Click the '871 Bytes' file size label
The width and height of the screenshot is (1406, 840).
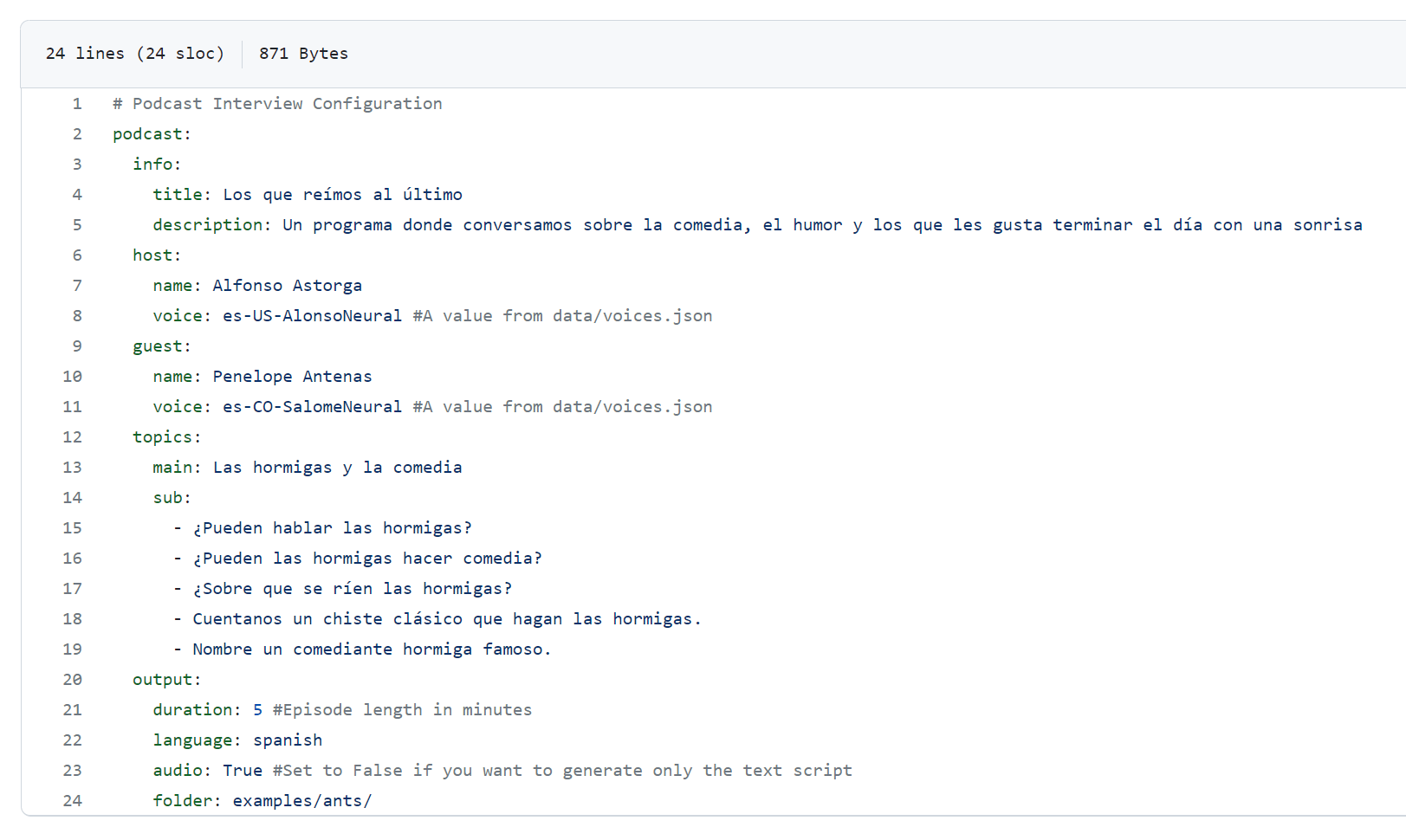pyautogui.click(x=303, y=54)
